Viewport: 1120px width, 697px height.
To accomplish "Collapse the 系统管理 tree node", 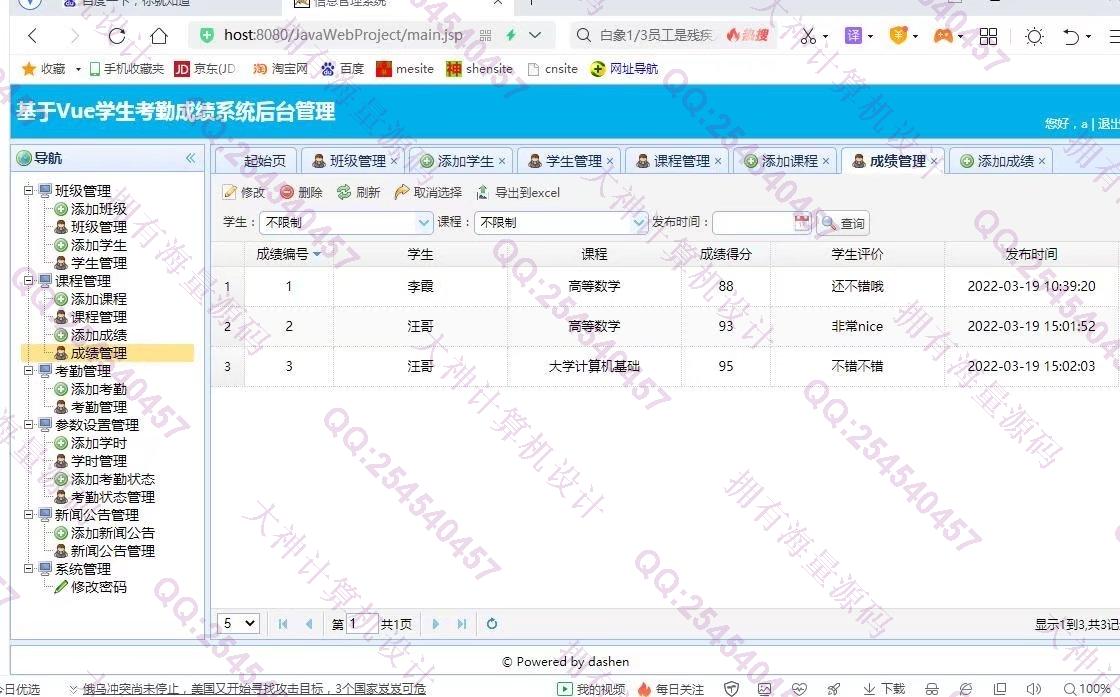I will click(29, 569).
